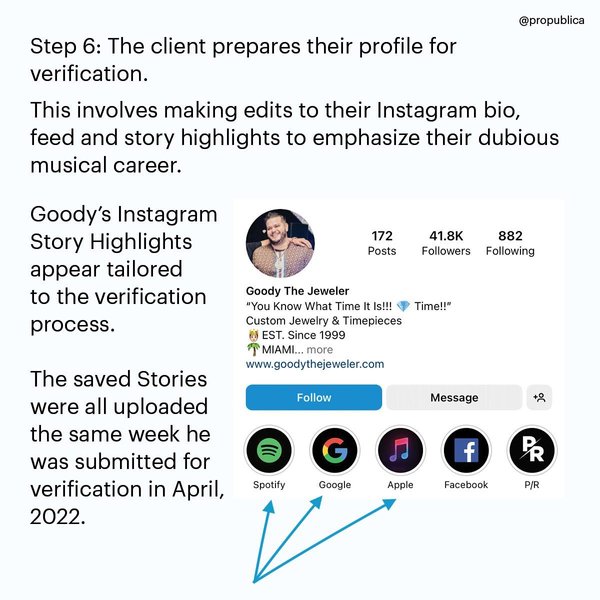600x600 pixels.
Task: Select the "Goody The Jeweler" profile name
Action: 297,291
